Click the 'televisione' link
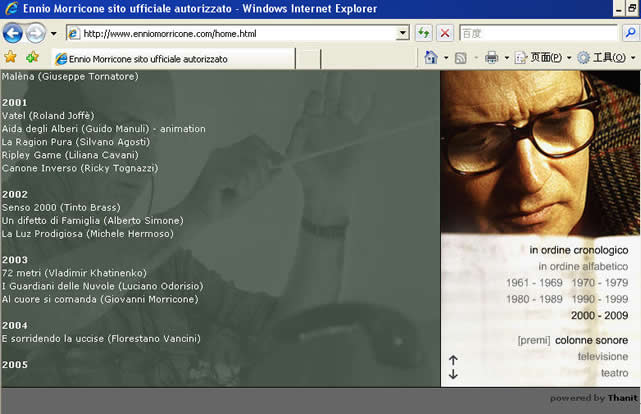This screenshot has height=414, width=641. [x=603, y=357]
